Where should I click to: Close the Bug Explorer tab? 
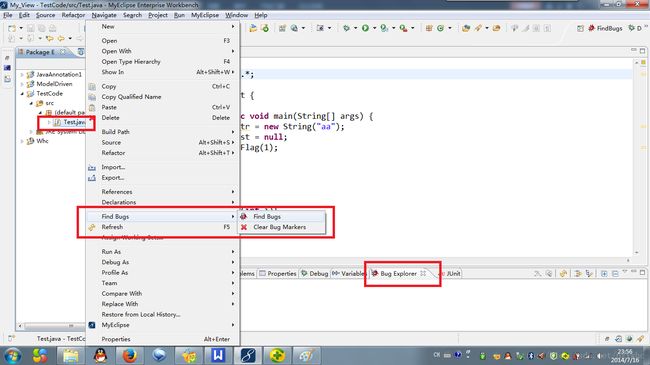tap(423, 273)
